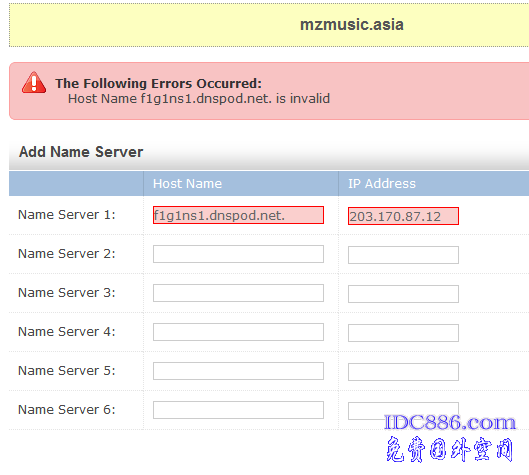Image resolution: width=529 pixels, height=475 pixels.
Task: Click into Name Server 3 host name field
Action: pos(238,293)
